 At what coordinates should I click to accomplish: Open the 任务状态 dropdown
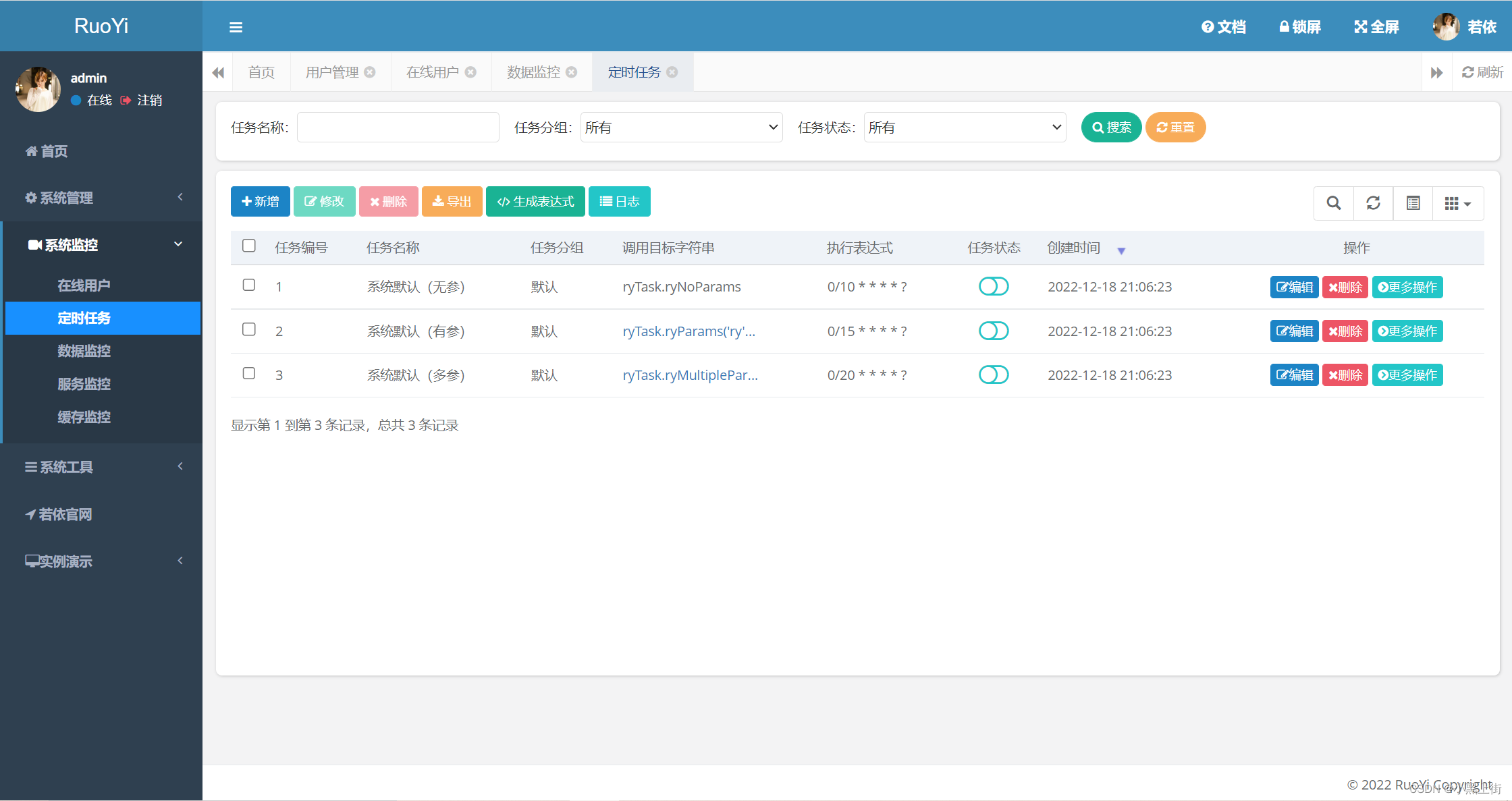tap(965, 128)
